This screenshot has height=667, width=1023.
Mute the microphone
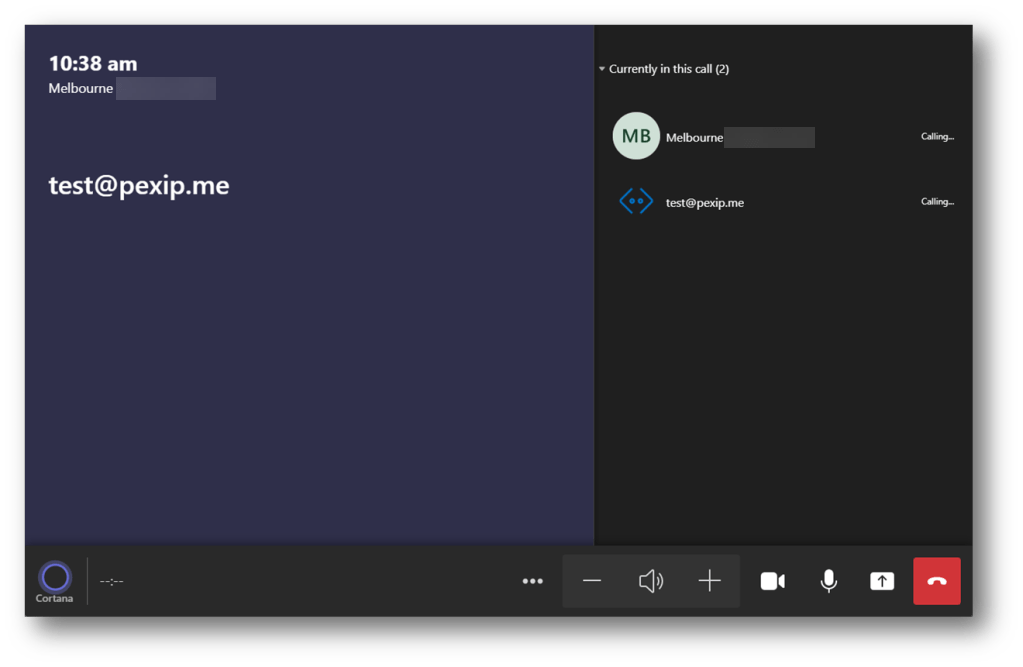[828, 581]
